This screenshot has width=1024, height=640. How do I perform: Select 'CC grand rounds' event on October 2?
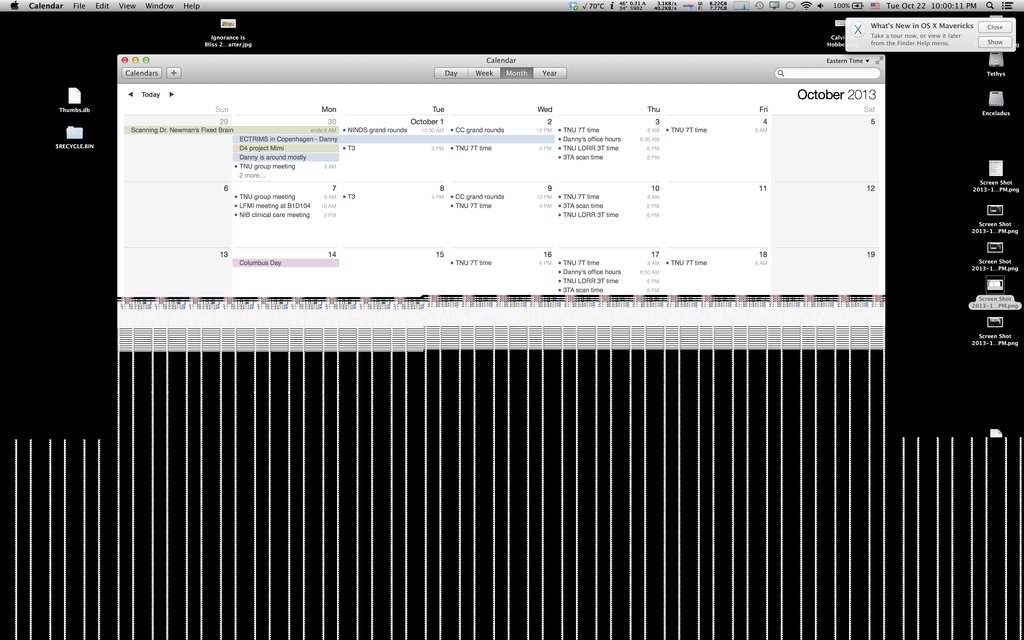tap(502, 130)
